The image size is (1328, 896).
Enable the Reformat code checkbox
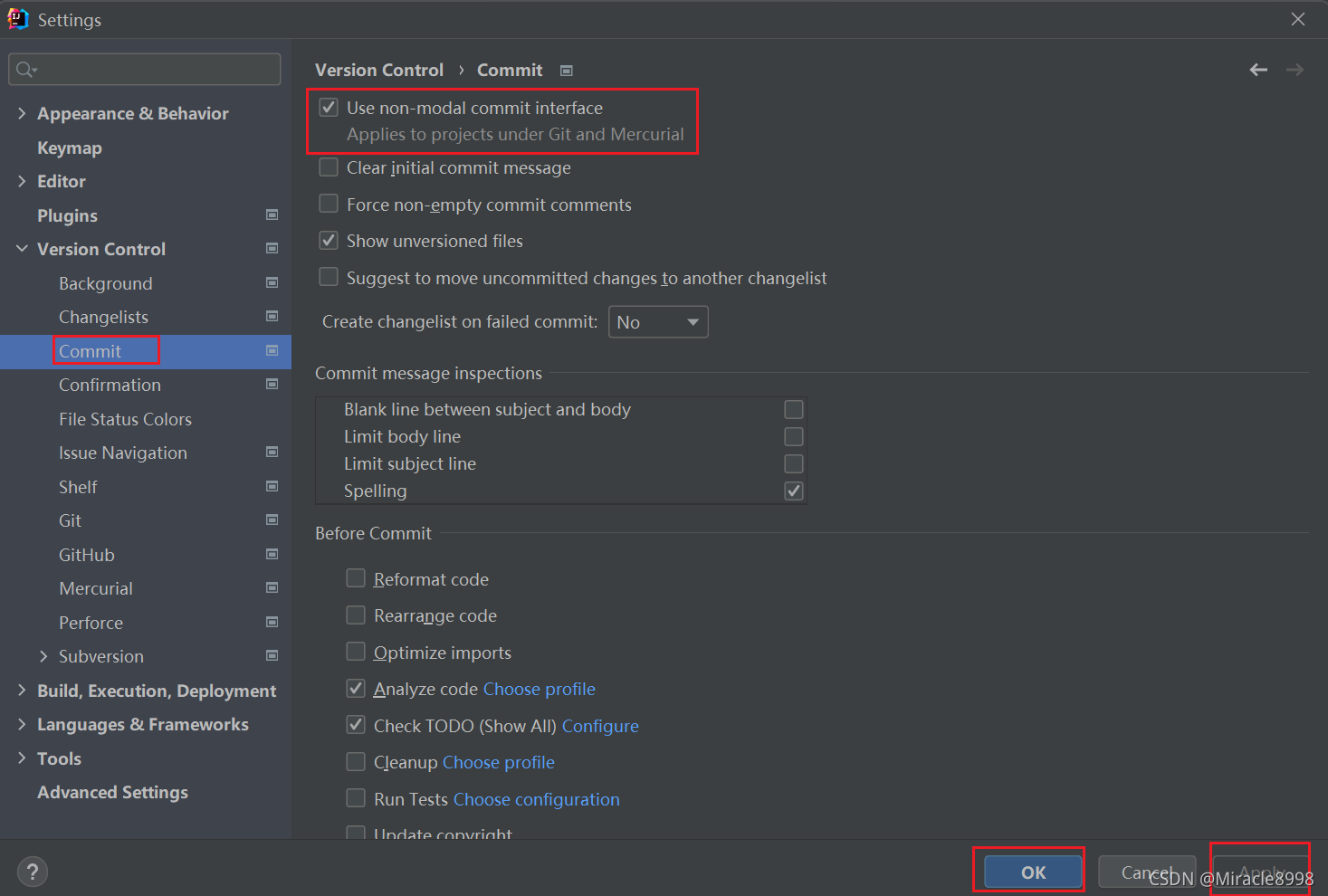coord(356,578)
